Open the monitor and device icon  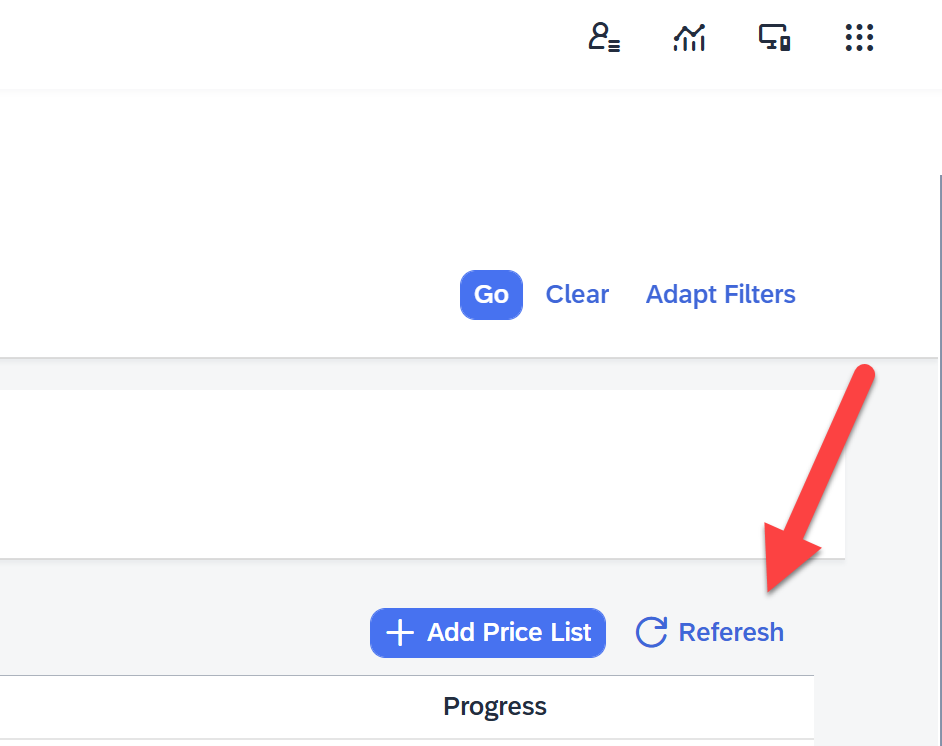coord(774,38)
